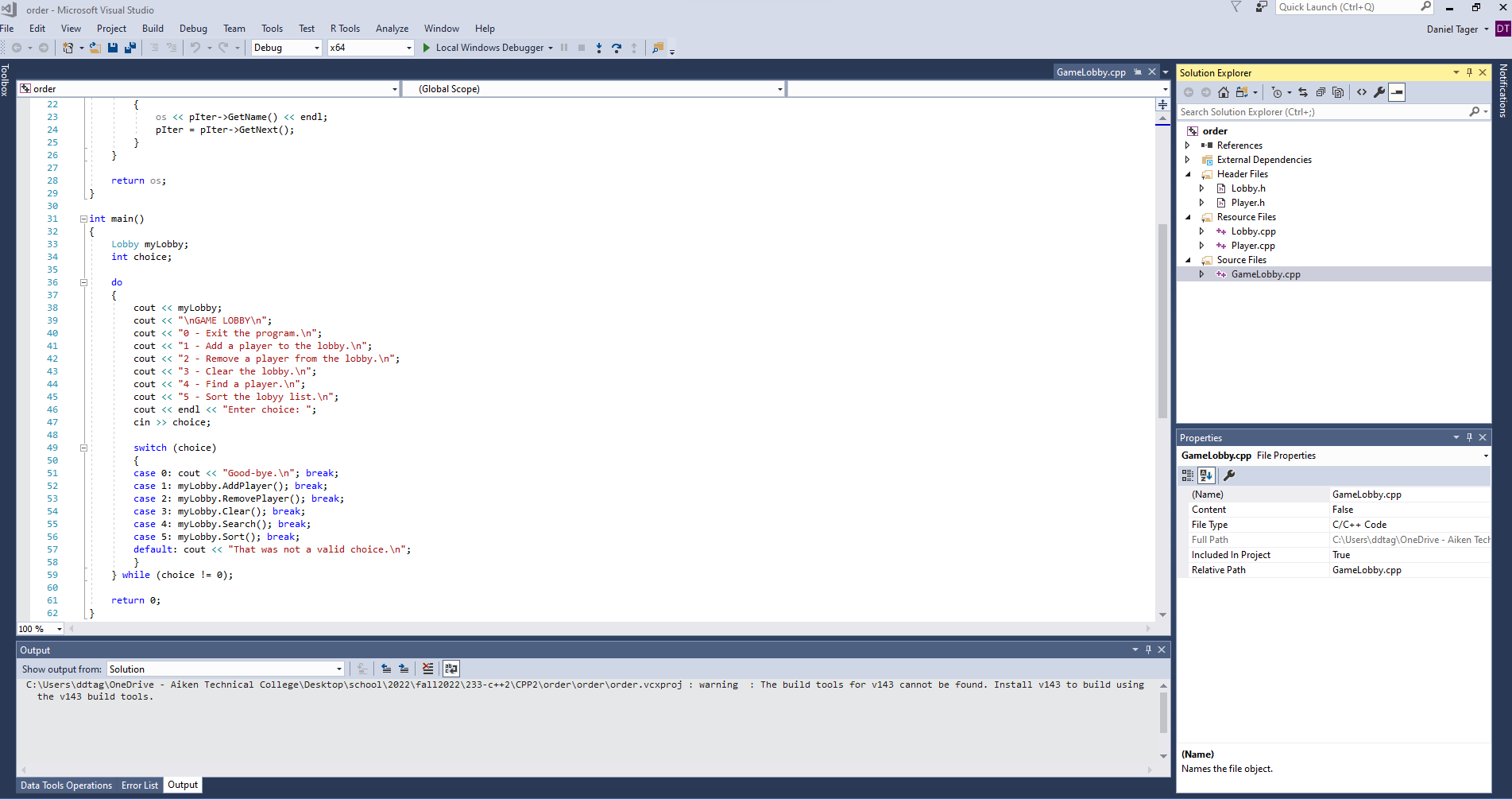Open the Notifications side panel

click(1502, 91)
